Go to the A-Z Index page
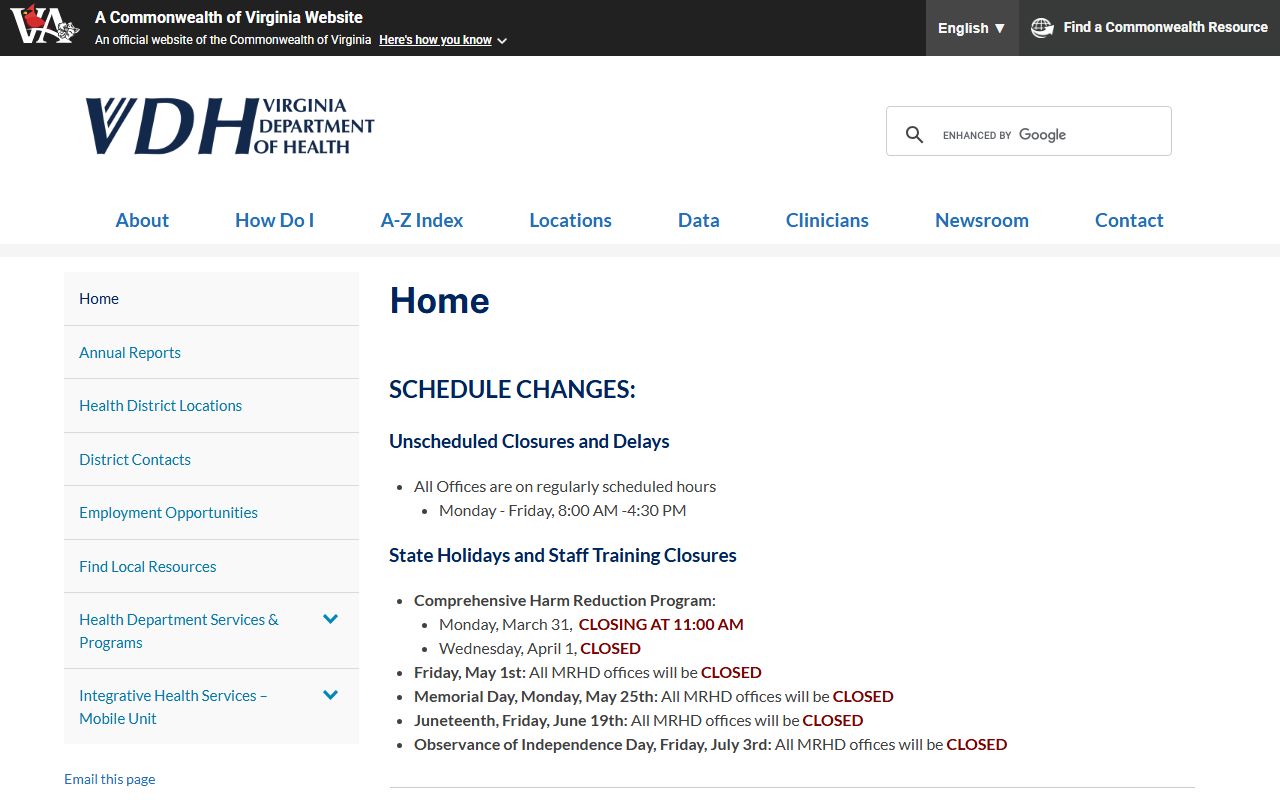The height and width of the screenshot is (800, 1280). click(x=421, y=220)
